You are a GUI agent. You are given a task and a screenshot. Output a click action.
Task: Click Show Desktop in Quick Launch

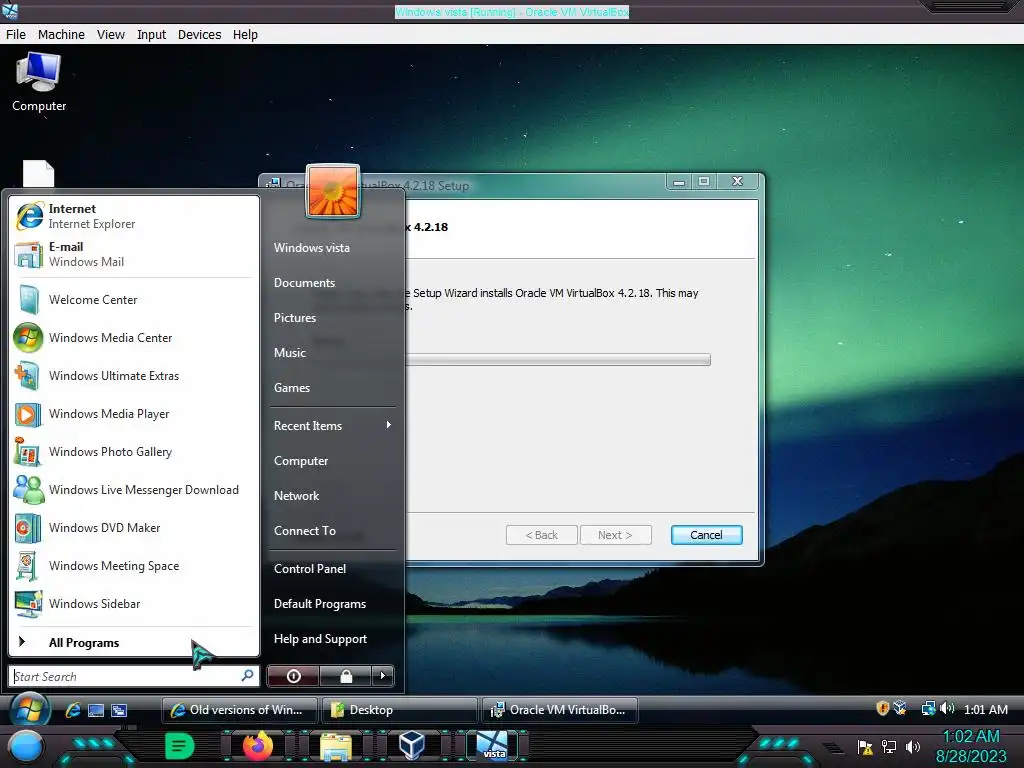click(96, 710)
